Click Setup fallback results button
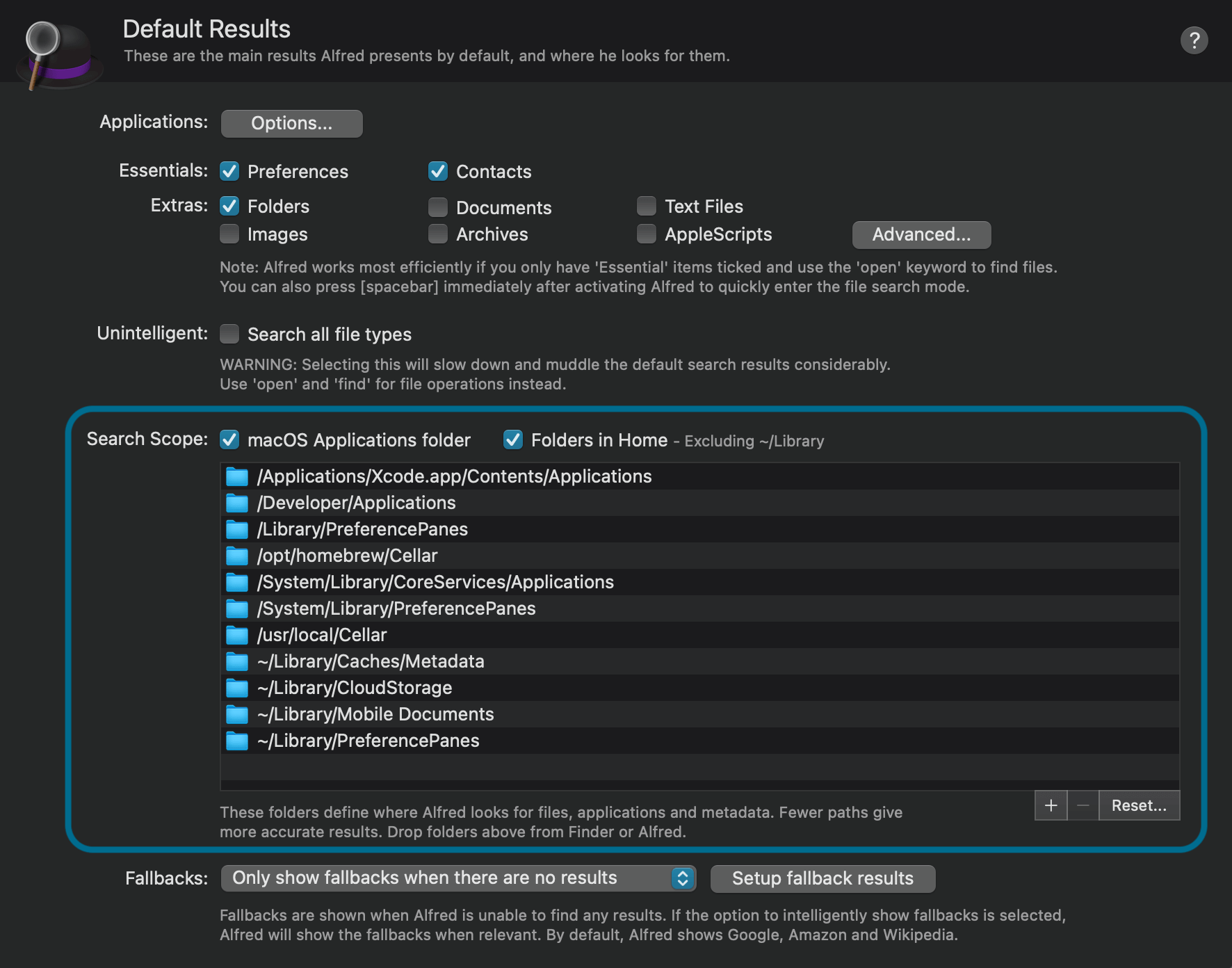The width and height of the screenshot is (1232, 968). pos(822,878)
